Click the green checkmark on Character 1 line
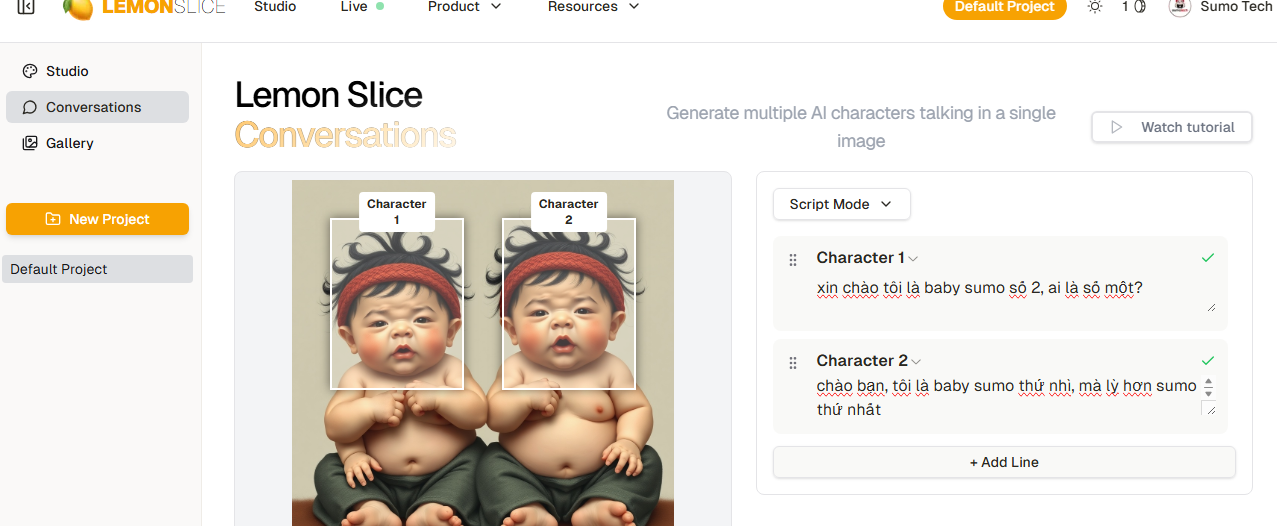1277x526 pixels. (1208, 258)
